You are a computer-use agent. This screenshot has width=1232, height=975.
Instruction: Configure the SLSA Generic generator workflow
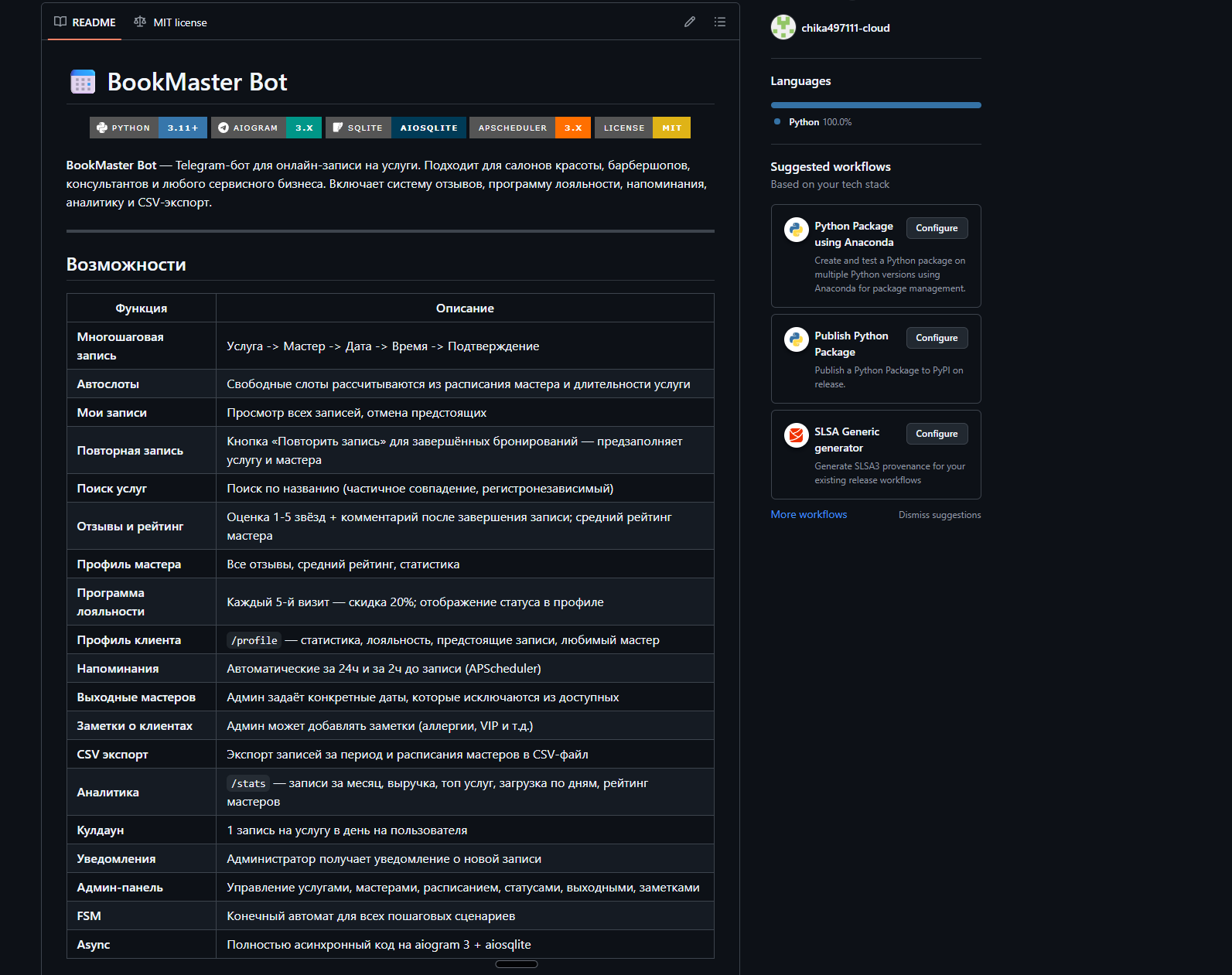click(937, 434)
